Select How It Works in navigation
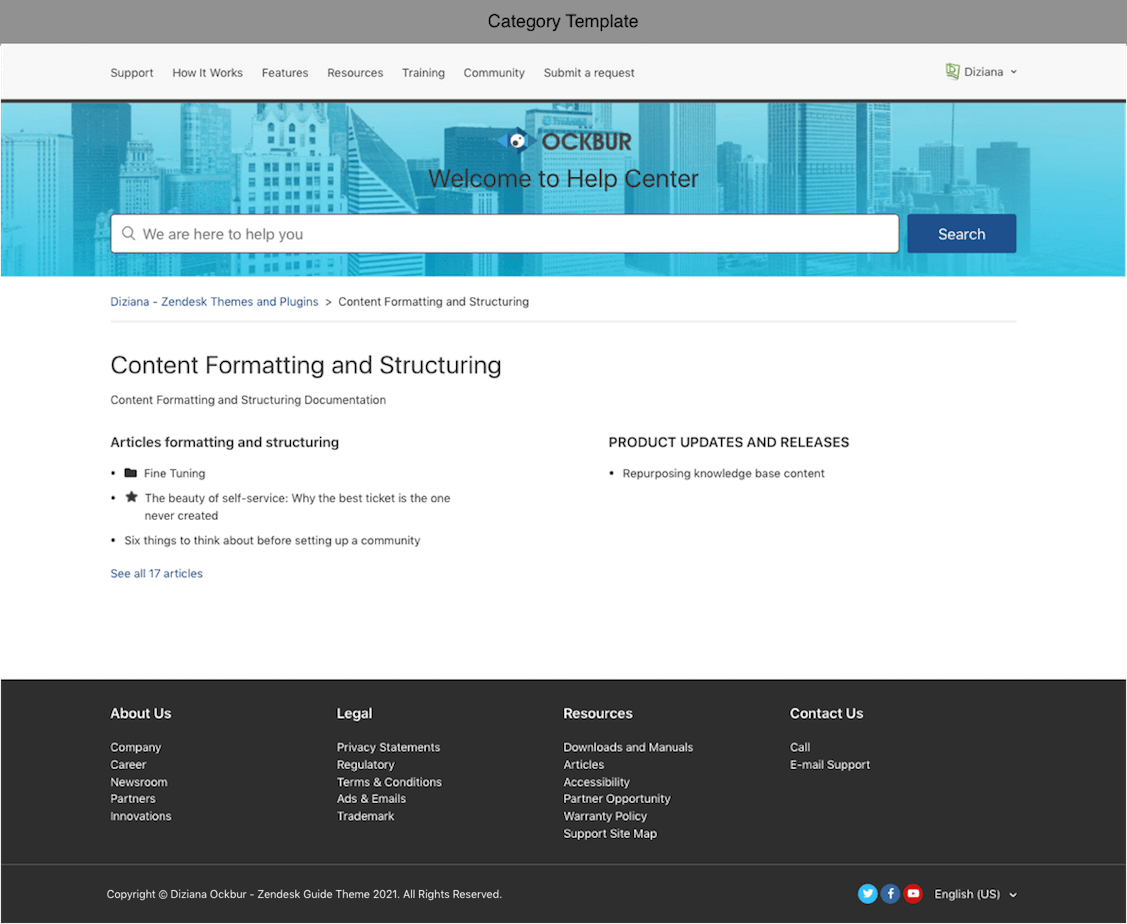The width and height of the screenshot is (1127, 924). click(207, 73)
